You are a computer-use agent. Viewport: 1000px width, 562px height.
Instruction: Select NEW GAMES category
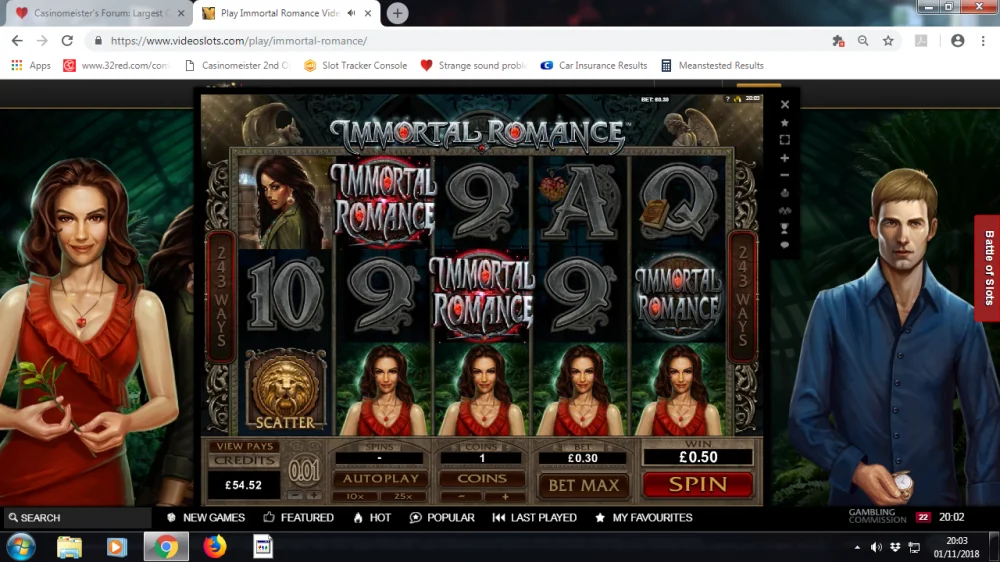coord(206,518)
